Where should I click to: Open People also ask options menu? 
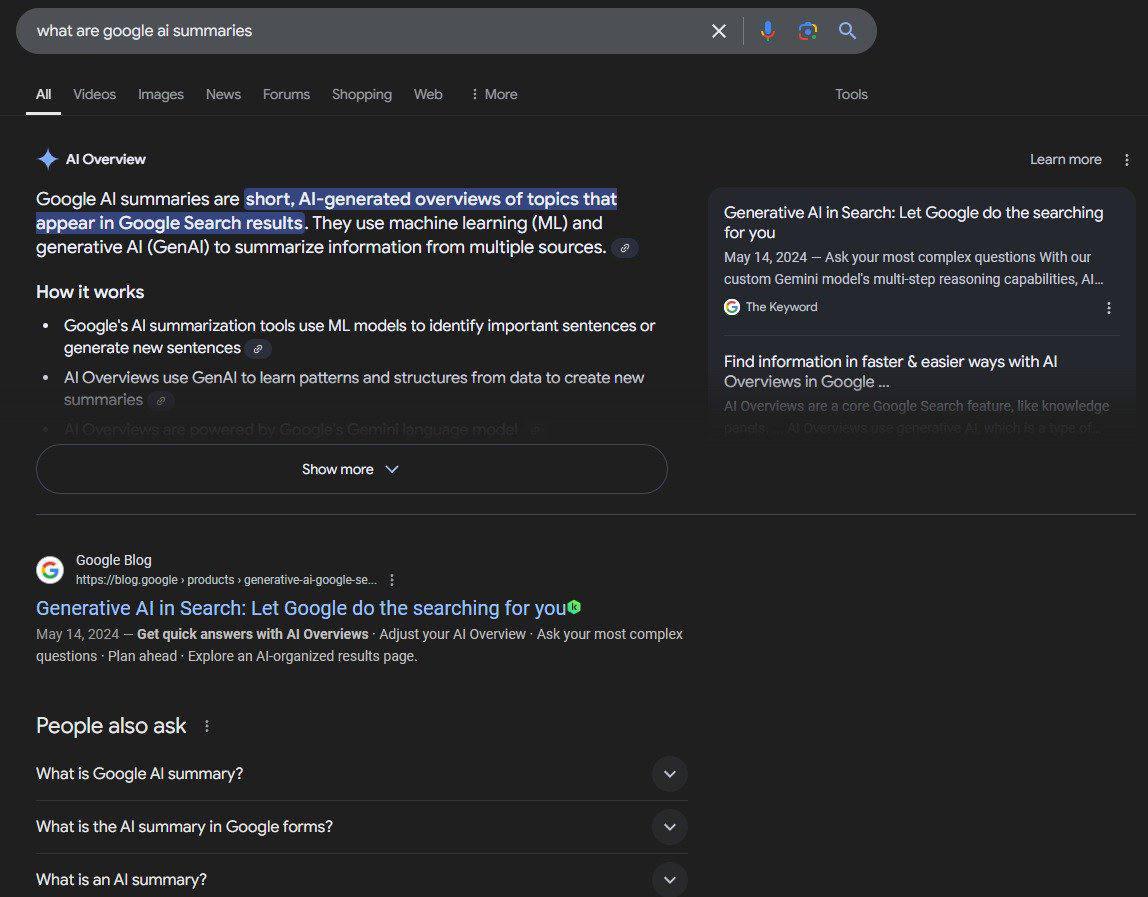[207, 726]
